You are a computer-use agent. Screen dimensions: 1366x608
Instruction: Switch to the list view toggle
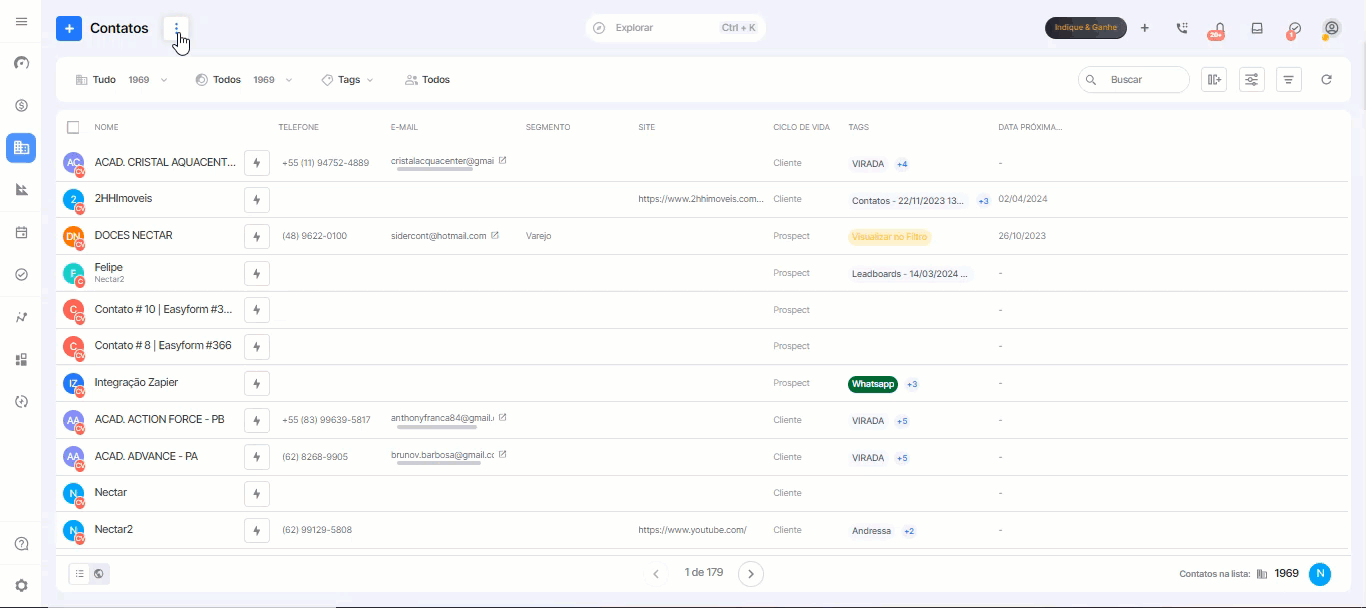[x=80, y=574]
